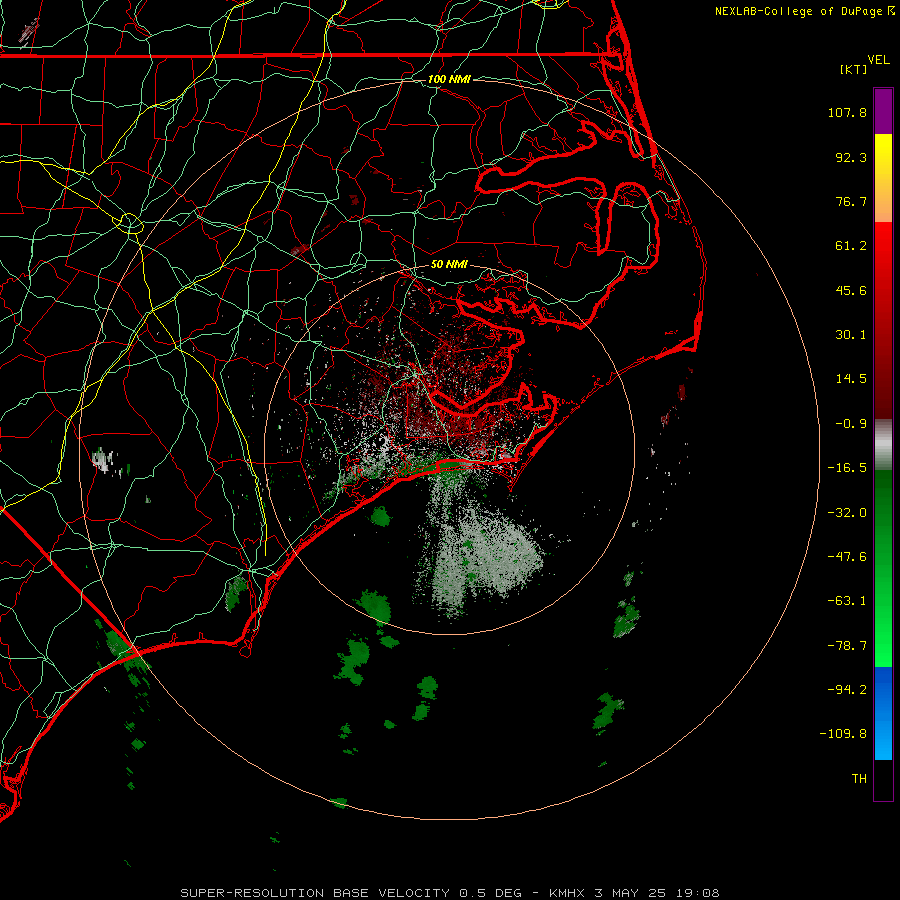Click the [KT] units label
Viewport: 900px width, 900px height.
coord(854,69)
